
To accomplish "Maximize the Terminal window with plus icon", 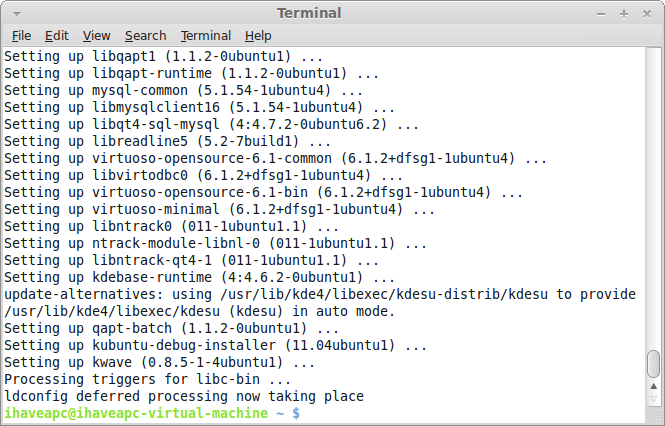I will [x=623, y=14].
